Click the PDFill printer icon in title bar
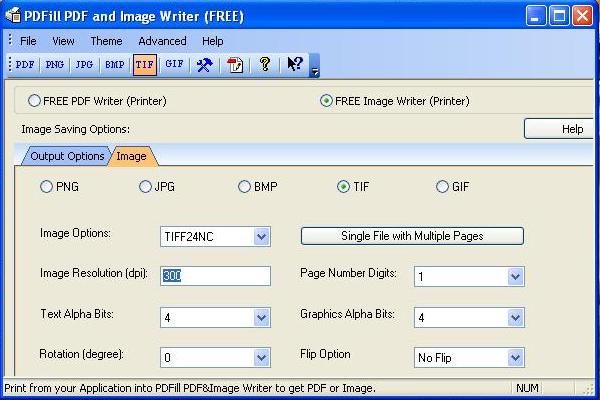 click(13, 16)
